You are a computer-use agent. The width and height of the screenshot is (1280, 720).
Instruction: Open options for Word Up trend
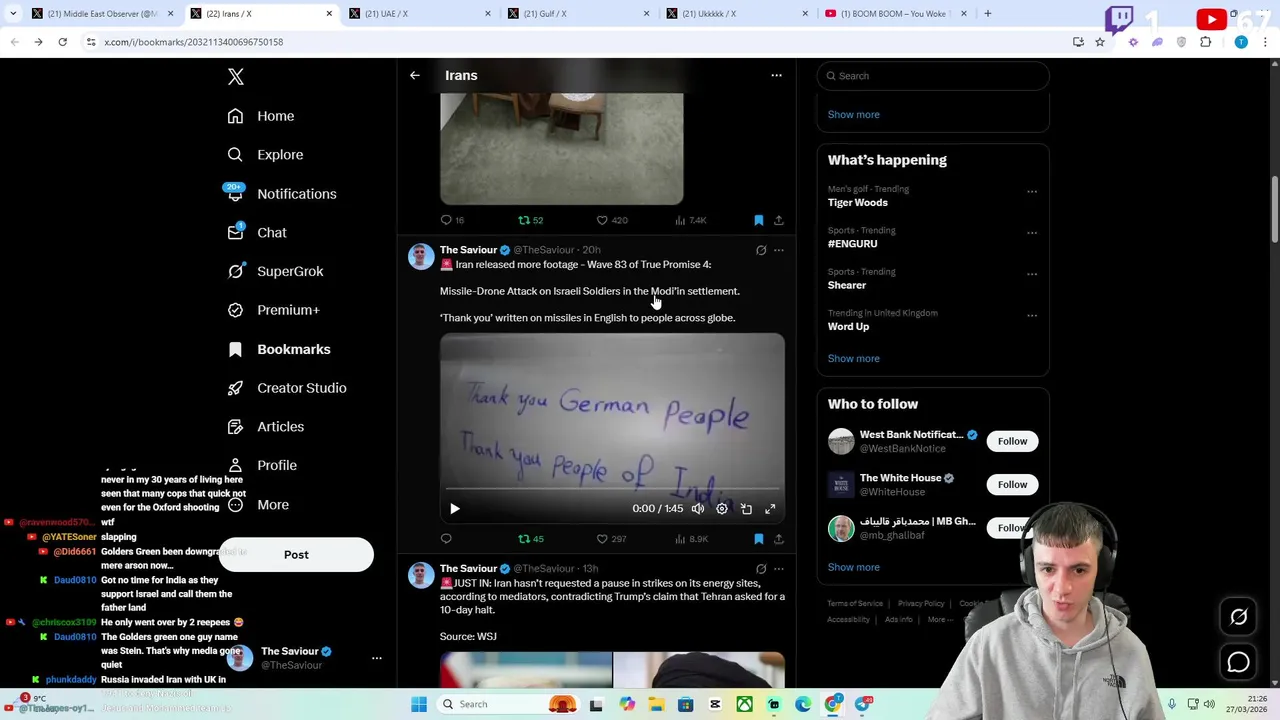click(1031, 316)
